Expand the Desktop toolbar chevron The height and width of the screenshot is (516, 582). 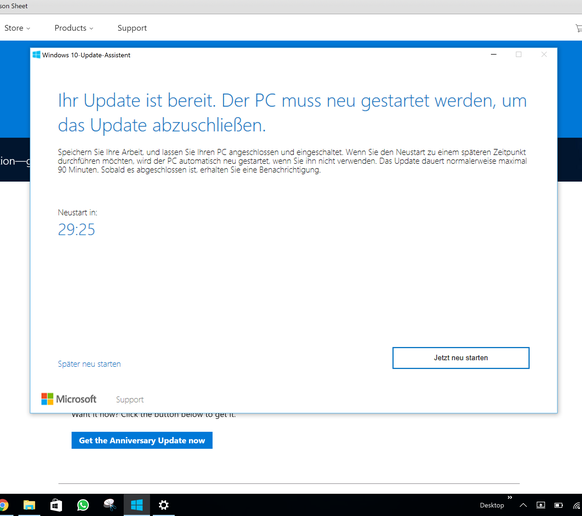pos(510,497)
